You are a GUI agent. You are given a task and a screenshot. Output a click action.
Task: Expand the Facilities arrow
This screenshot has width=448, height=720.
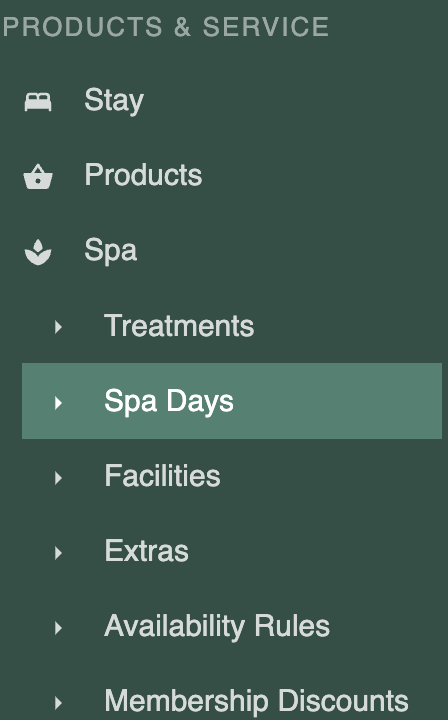pos(58,478)
